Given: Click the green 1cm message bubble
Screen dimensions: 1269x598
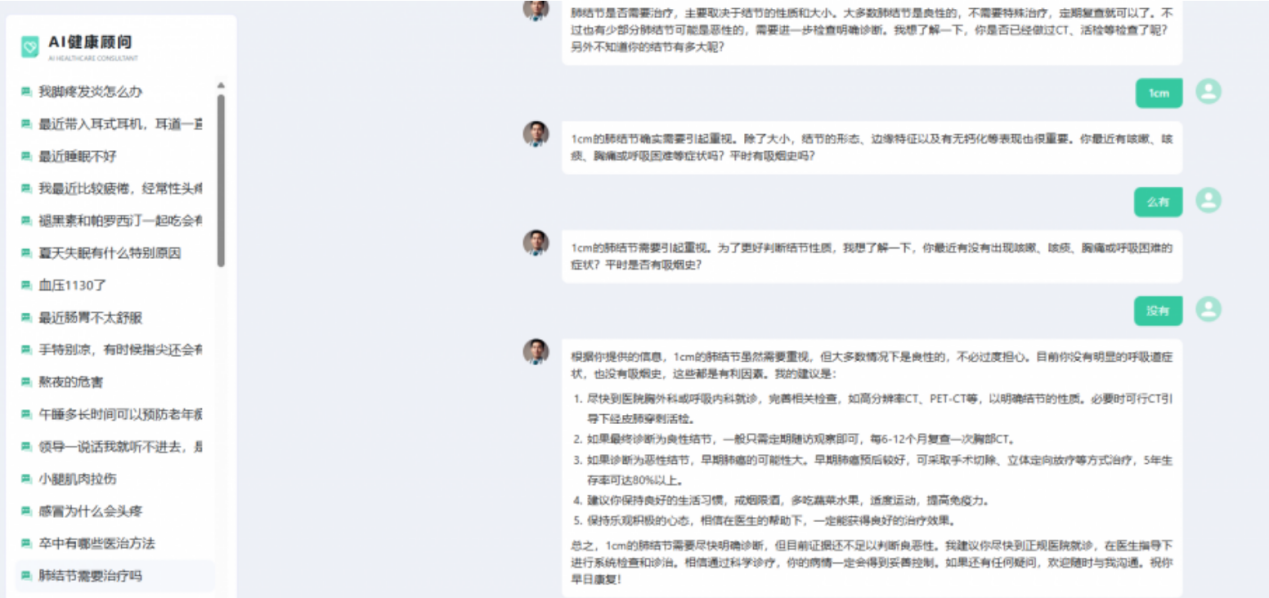Looking at the screenshot, I should pos(1158,93).
